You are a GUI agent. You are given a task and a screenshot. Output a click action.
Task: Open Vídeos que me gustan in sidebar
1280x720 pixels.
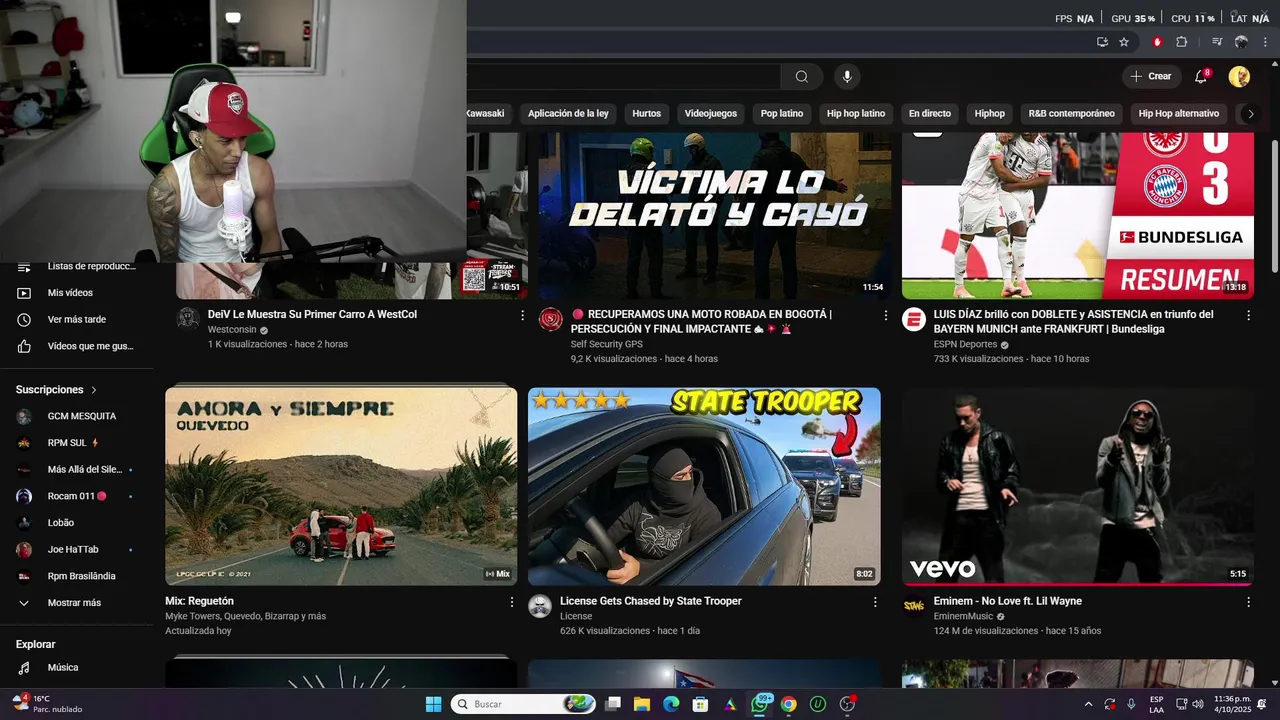76,346
